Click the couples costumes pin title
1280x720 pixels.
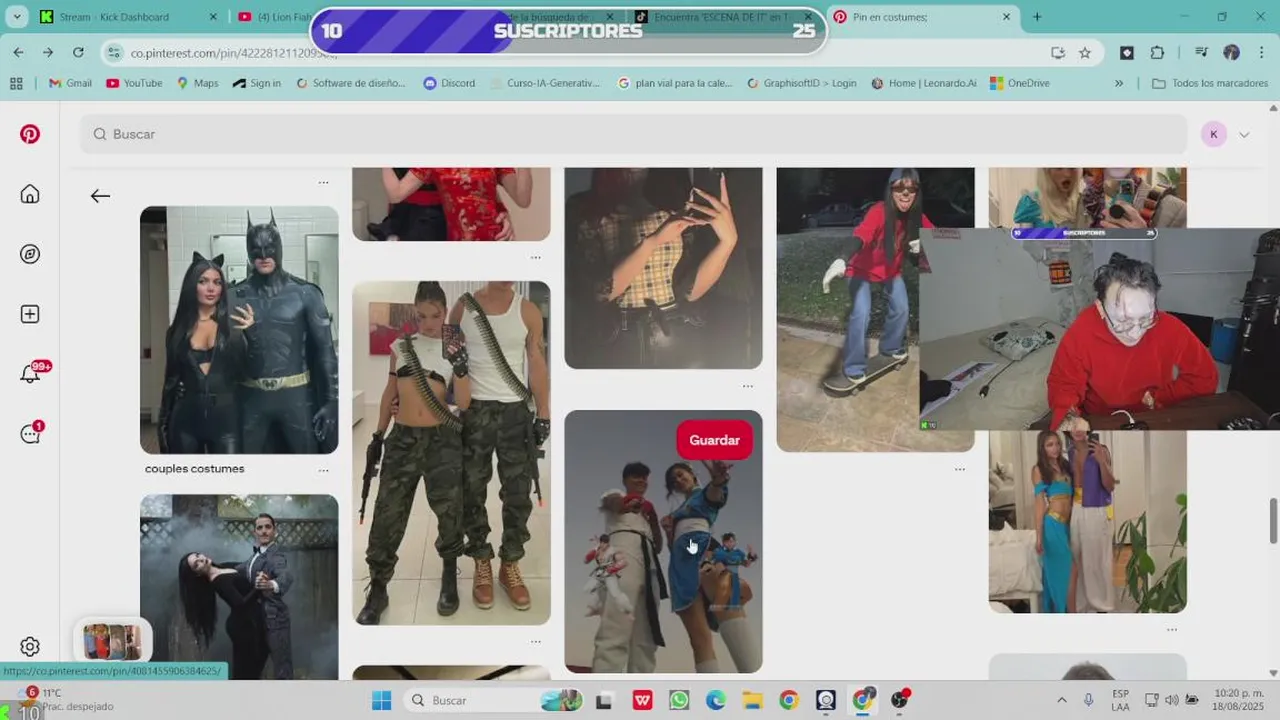pyautogui.click(x=195, y=469)
